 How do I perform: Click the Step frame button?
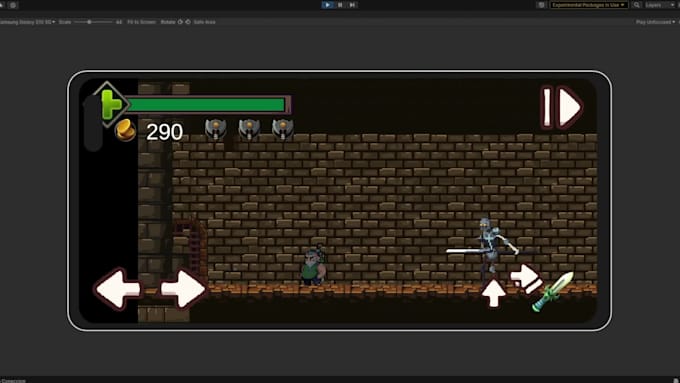352,5
